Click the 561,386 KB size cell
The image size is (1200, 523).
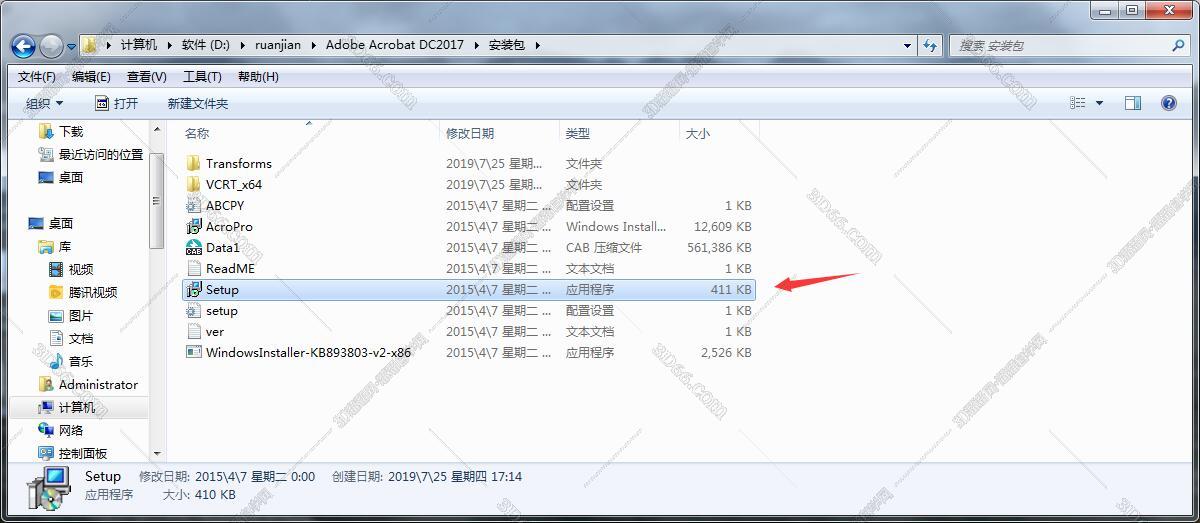click(x=719, y=247)
